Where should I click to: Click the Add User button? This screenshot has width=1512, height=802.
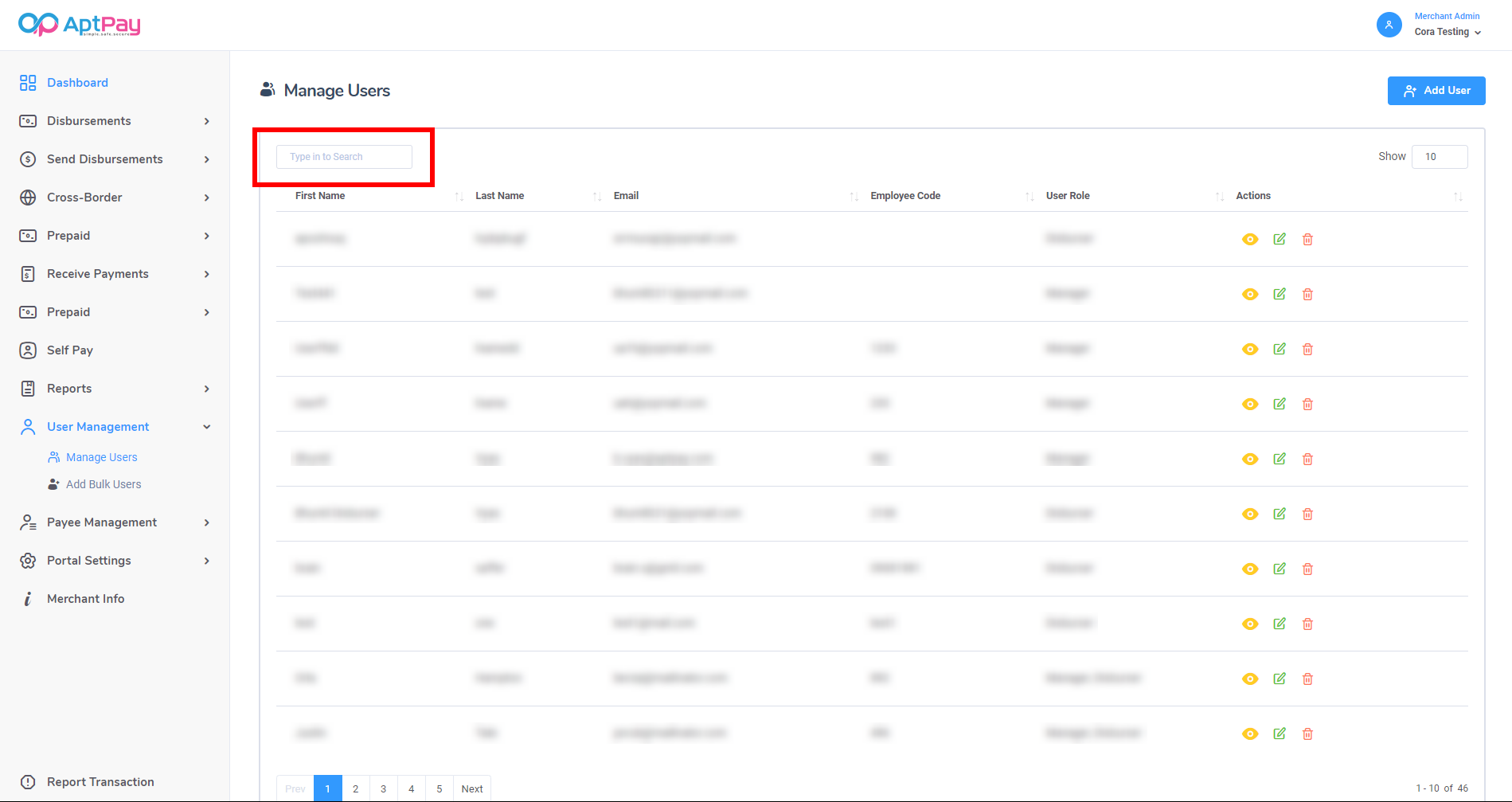(1436, 91)
